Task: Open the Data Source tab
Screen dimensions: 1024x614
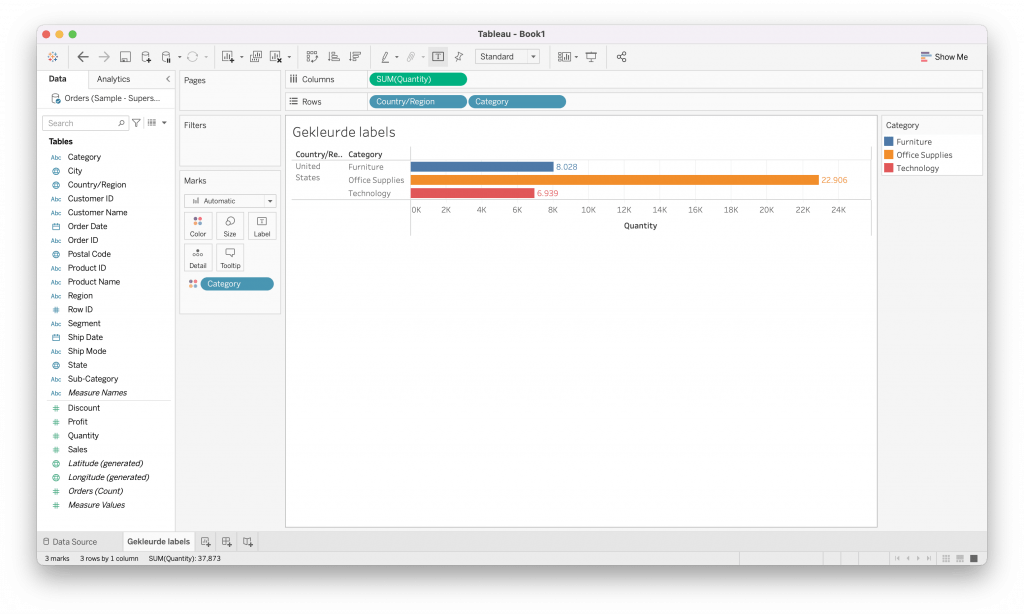Action: pos(70,542)
